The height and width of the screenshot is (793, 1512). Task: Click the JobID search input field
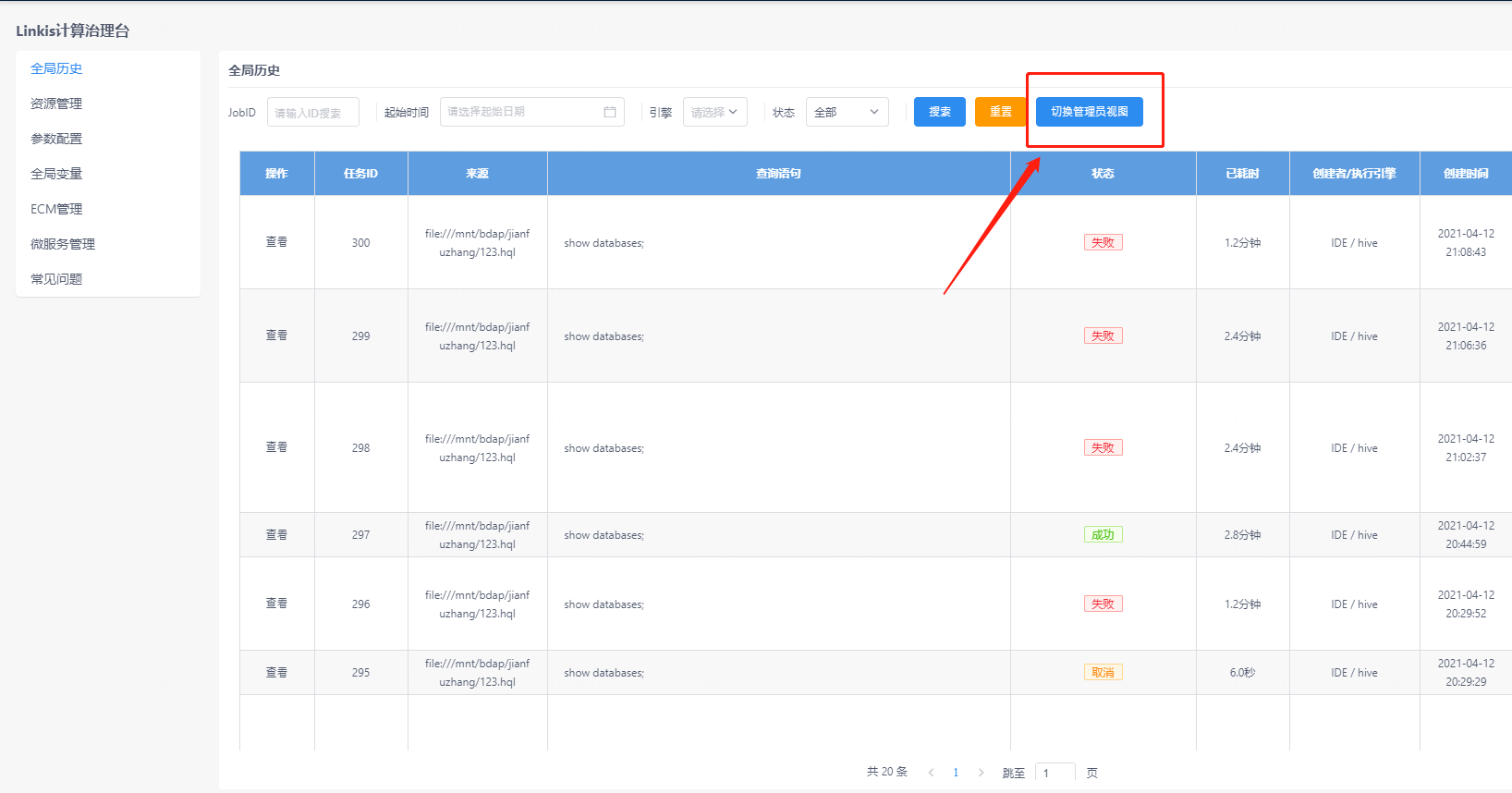click(312, 113)
